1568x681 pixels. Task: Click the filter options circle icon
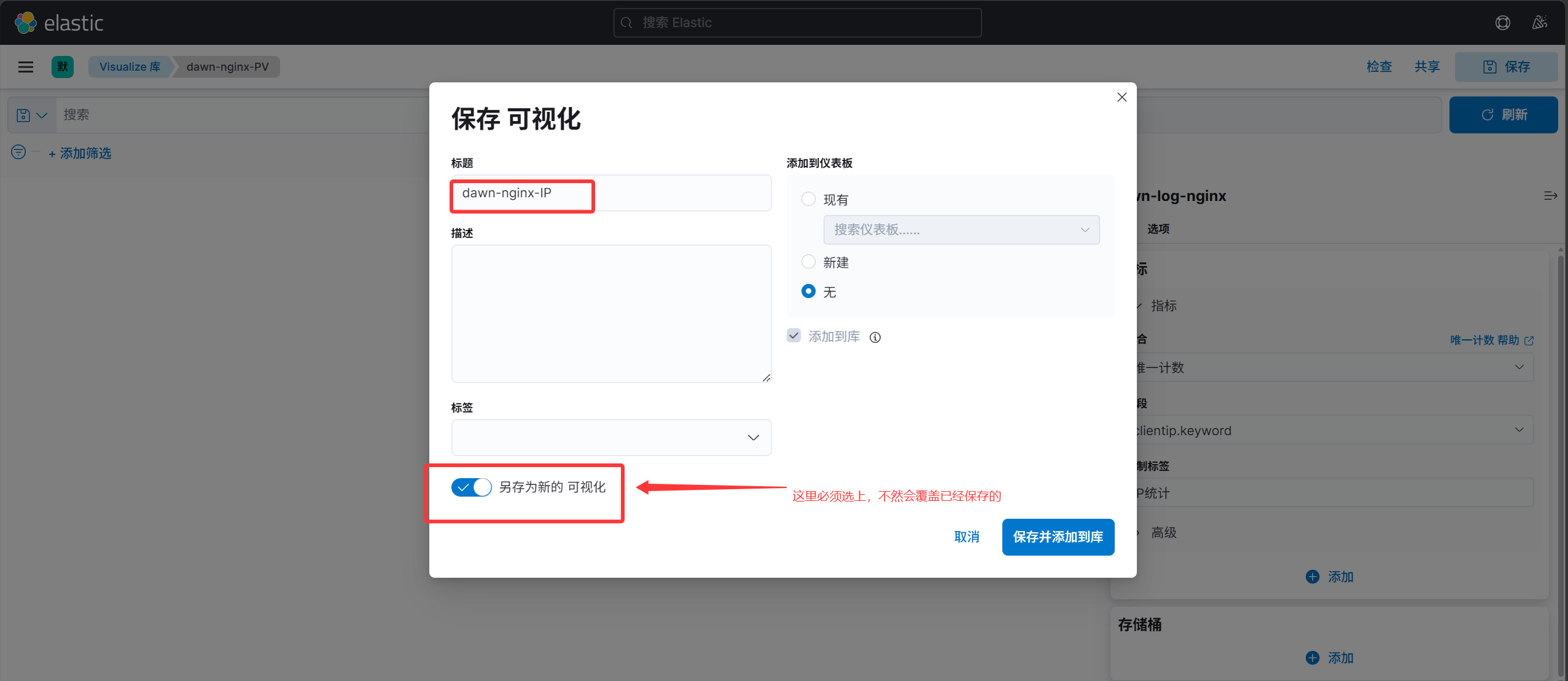[18, 152]
